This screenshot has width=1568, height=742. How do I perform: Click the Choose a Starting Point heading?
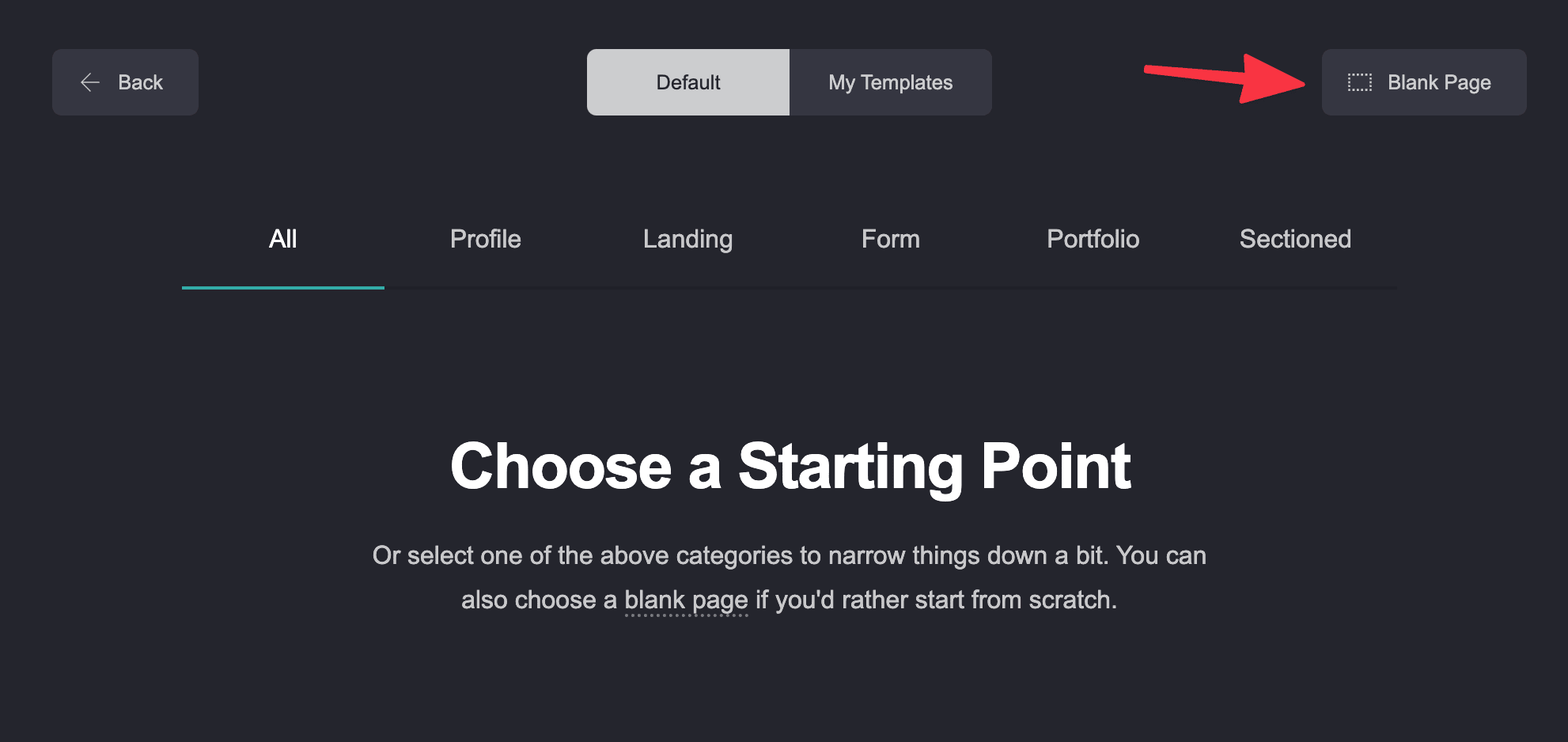click(790, 467)
